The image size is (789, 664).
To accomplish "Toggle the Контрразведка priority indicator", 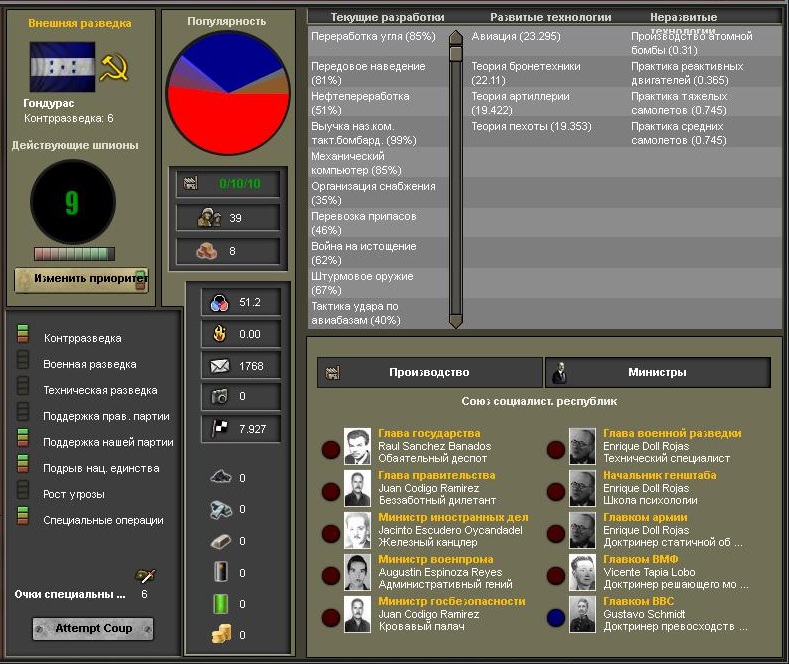I will tap(23, 334).
